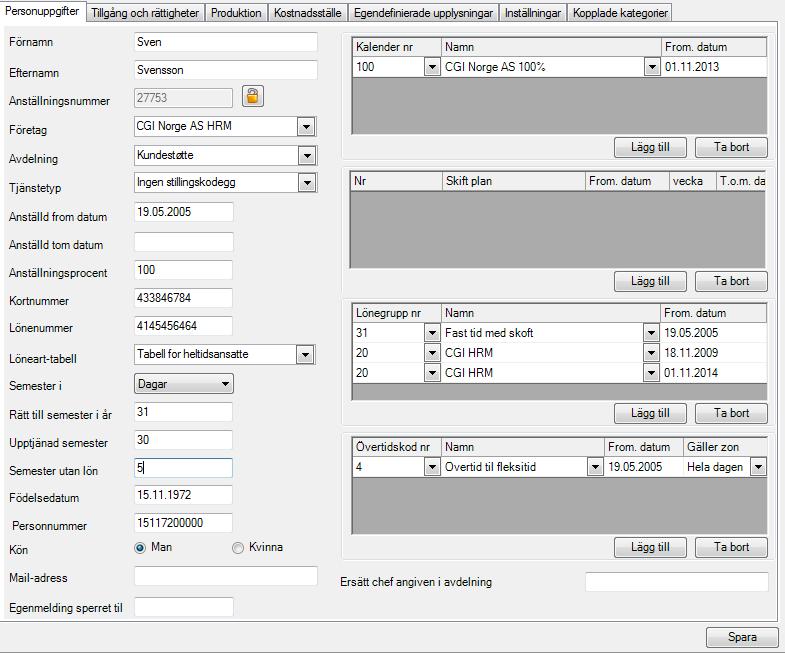Open the Löneart-tabell dropdown
This screenshot has width=785, height=653.
pos(305,355)
